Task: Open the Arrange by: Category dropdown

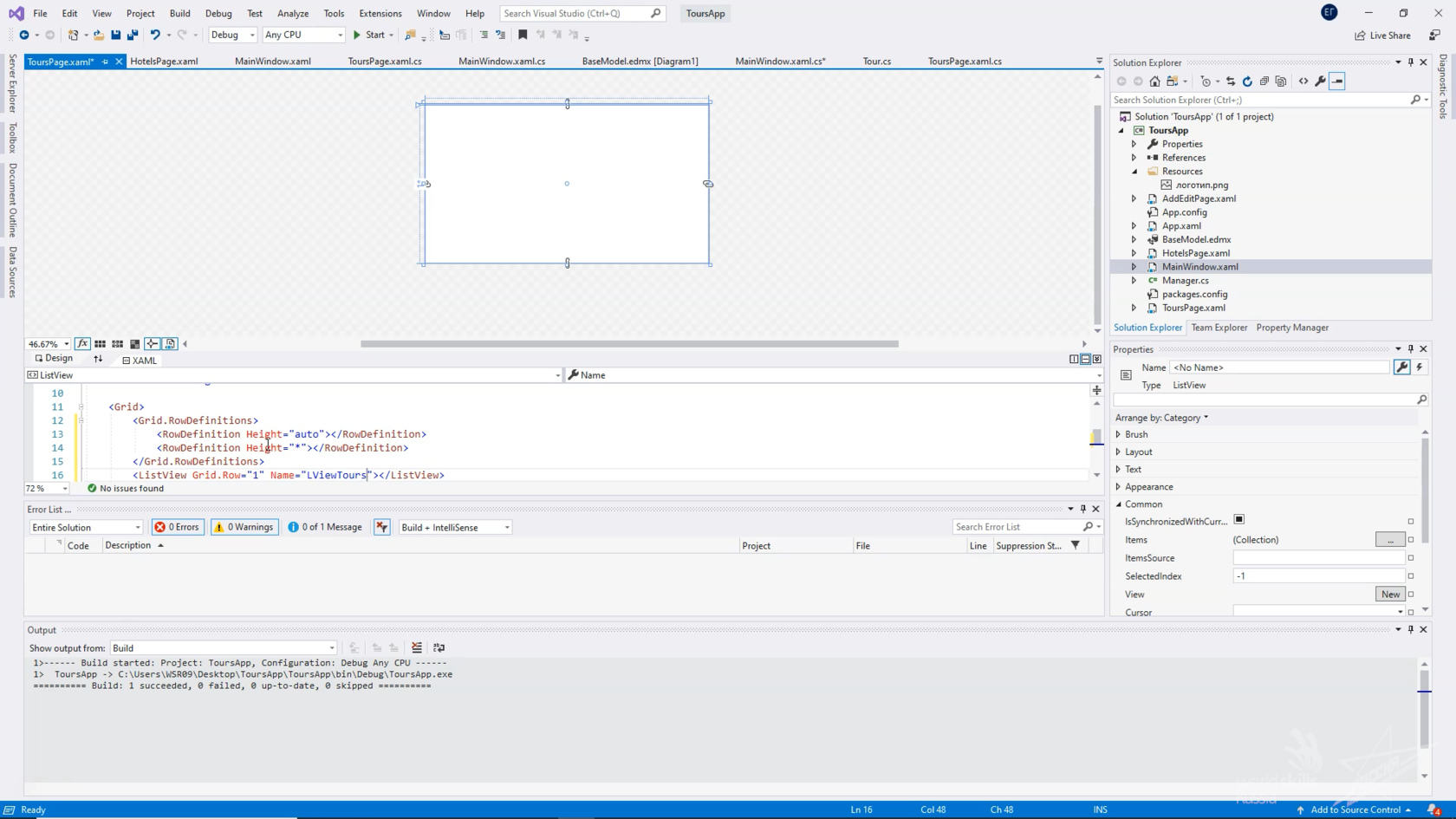Action: (1162, 418)
